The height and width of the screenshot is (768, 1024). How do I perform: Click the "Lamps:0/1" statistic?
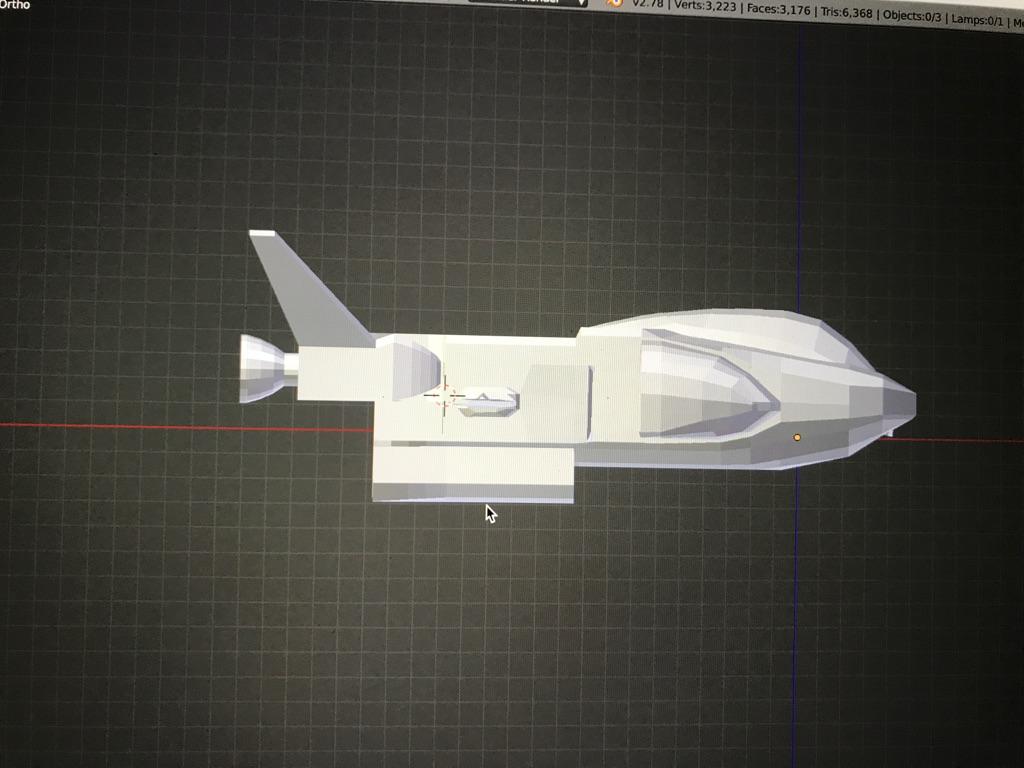tap(977, 20)
